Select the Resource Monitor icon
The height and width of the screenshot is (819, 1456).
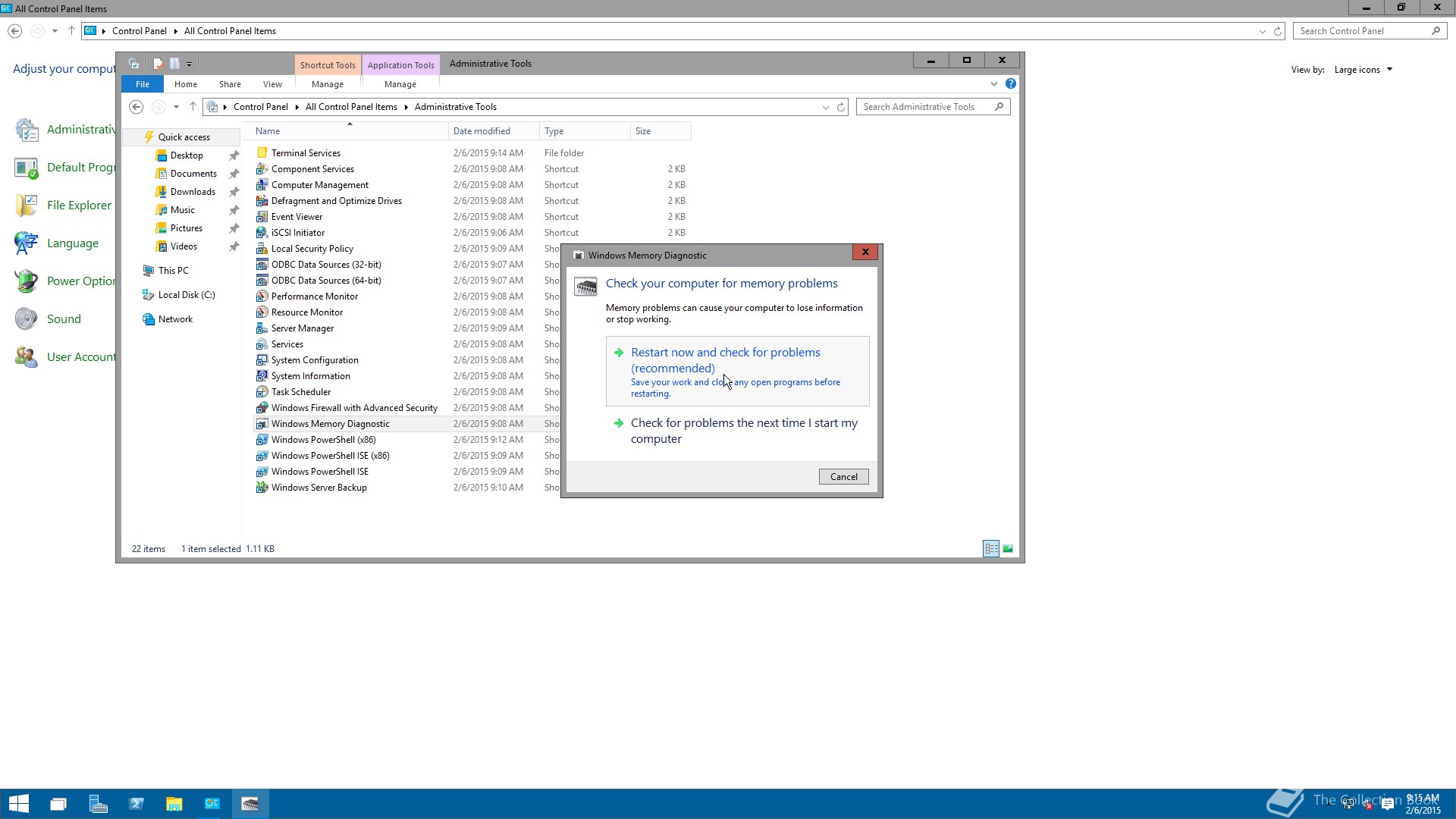pyautogui.click(x=262, y=312)
